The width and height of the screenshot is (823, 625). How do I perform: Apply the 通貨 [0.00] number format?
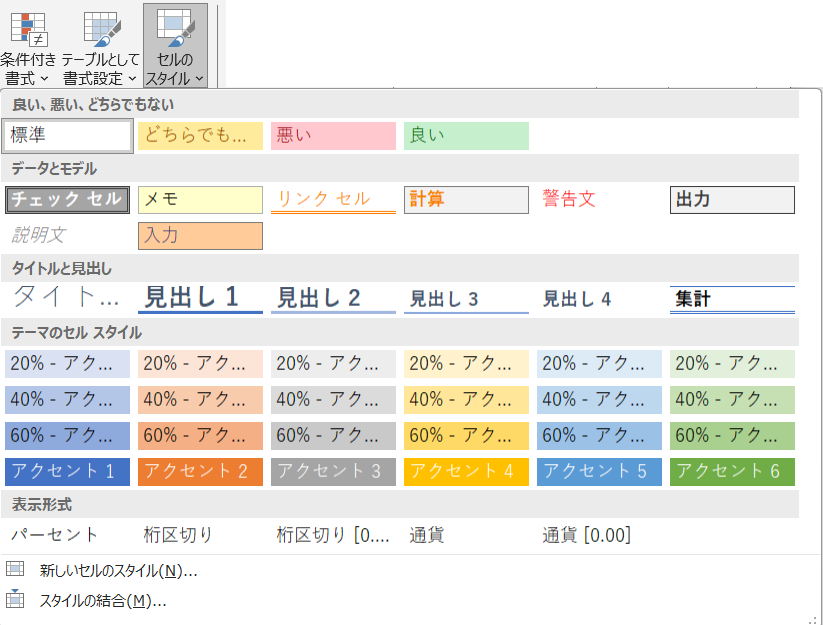point(587,535)
